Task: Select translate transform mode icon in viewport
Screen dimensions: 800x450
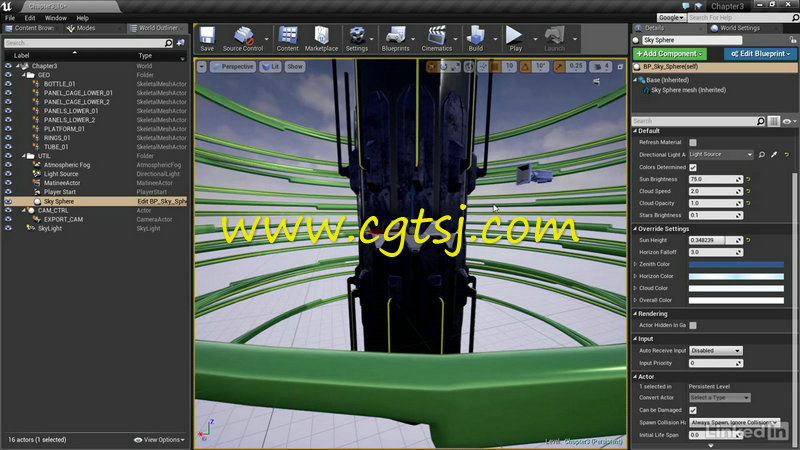Action: 432,66
